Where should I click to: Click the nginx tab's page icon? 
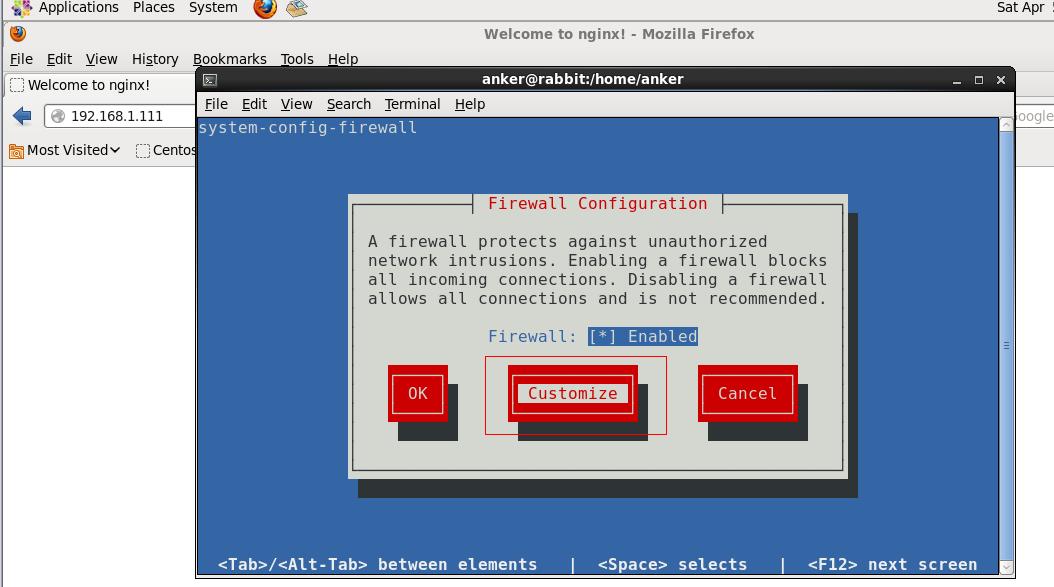point(17,85)
